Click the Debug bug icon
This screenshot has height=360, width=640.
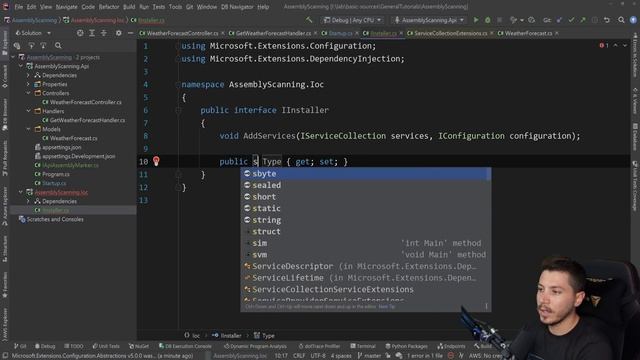[487, 20]
